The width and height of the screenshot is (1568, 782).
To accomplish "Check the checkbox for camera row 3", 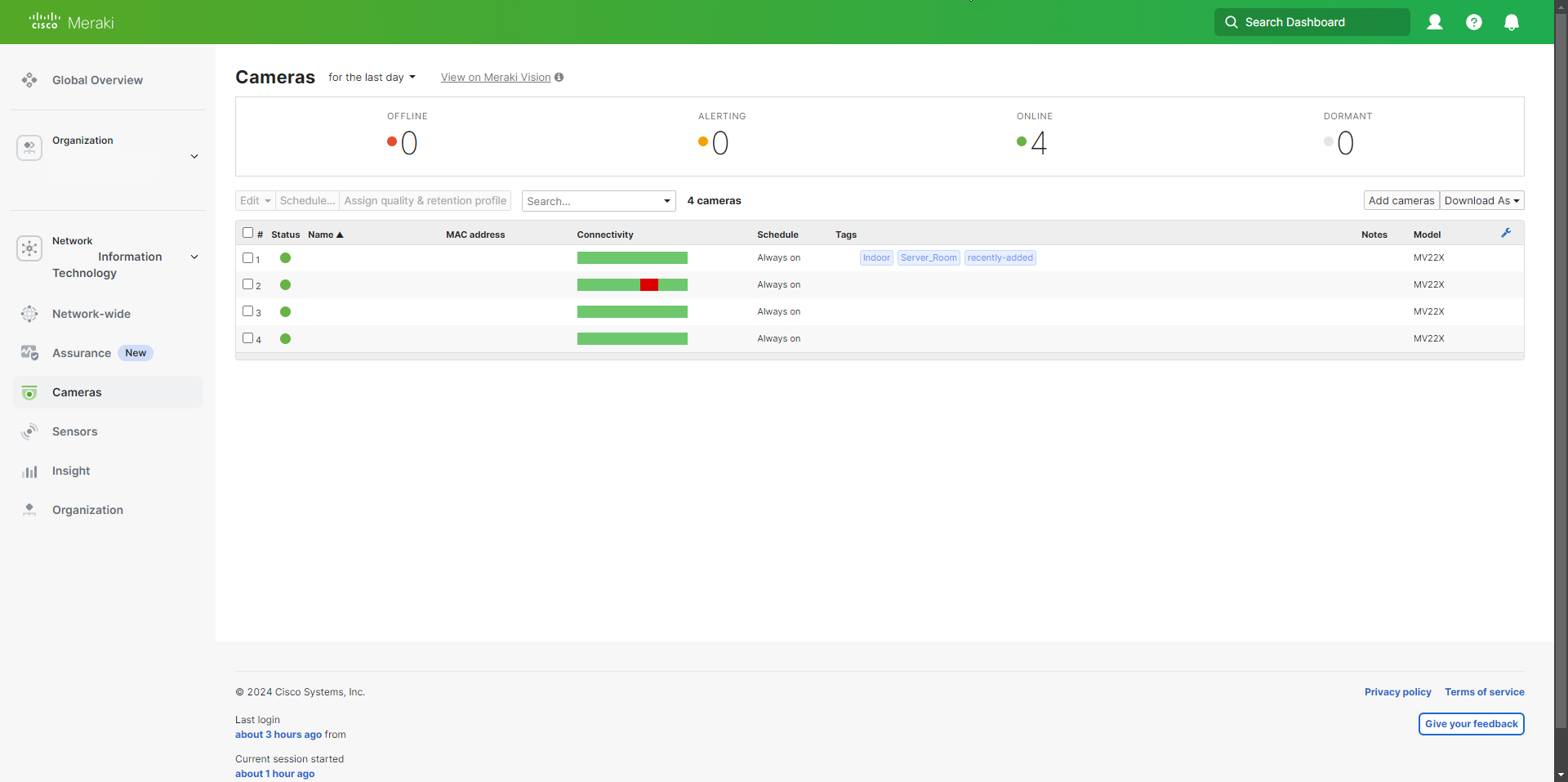I will 247,311.
